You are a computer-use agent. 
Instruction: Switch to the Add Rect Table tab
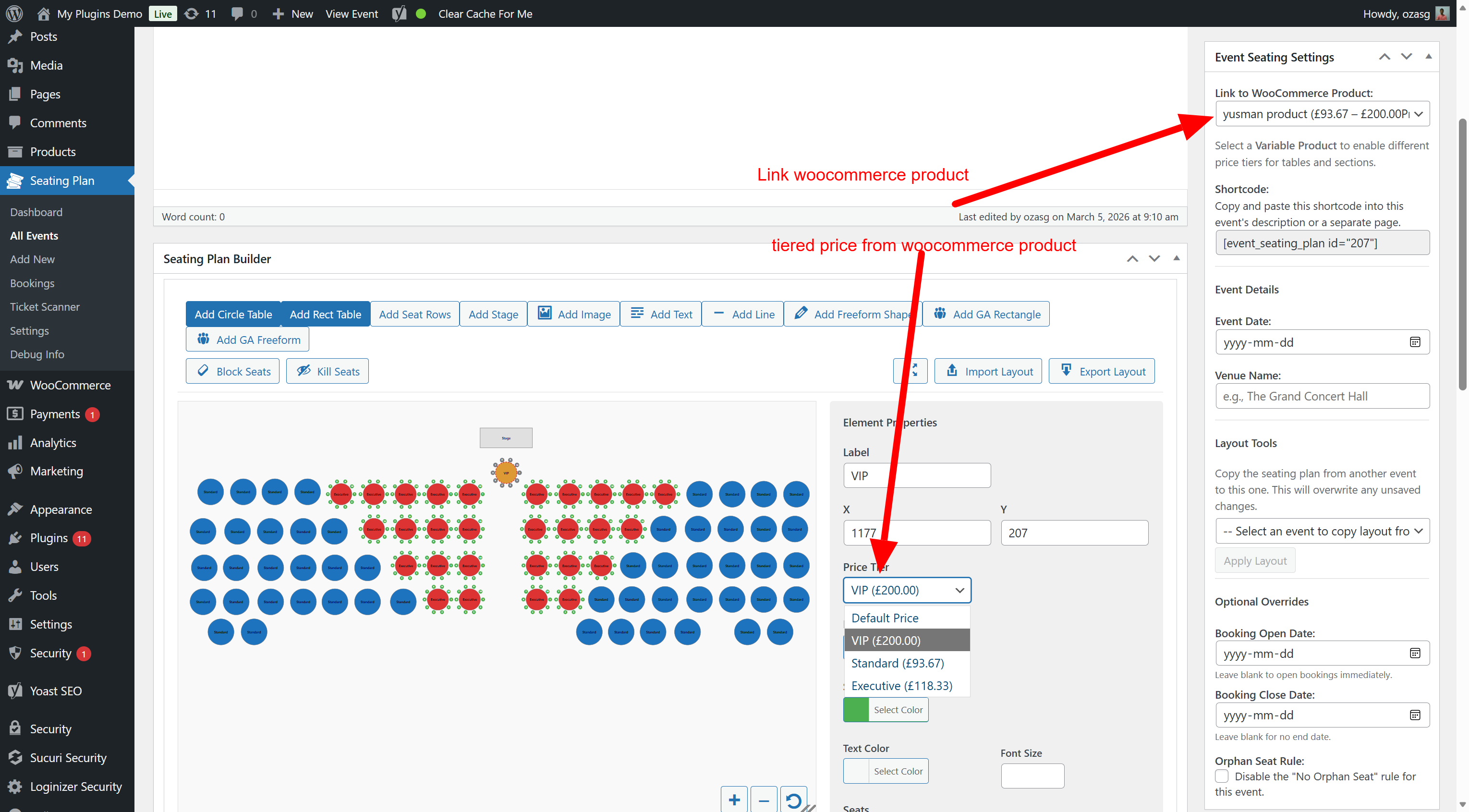(325, 314)
